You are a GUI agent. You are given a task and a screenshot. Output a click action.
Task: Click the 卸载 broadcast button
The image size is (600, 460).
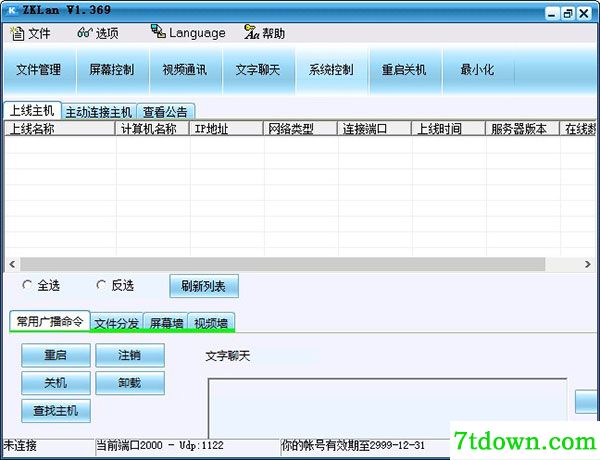point(130,383)
